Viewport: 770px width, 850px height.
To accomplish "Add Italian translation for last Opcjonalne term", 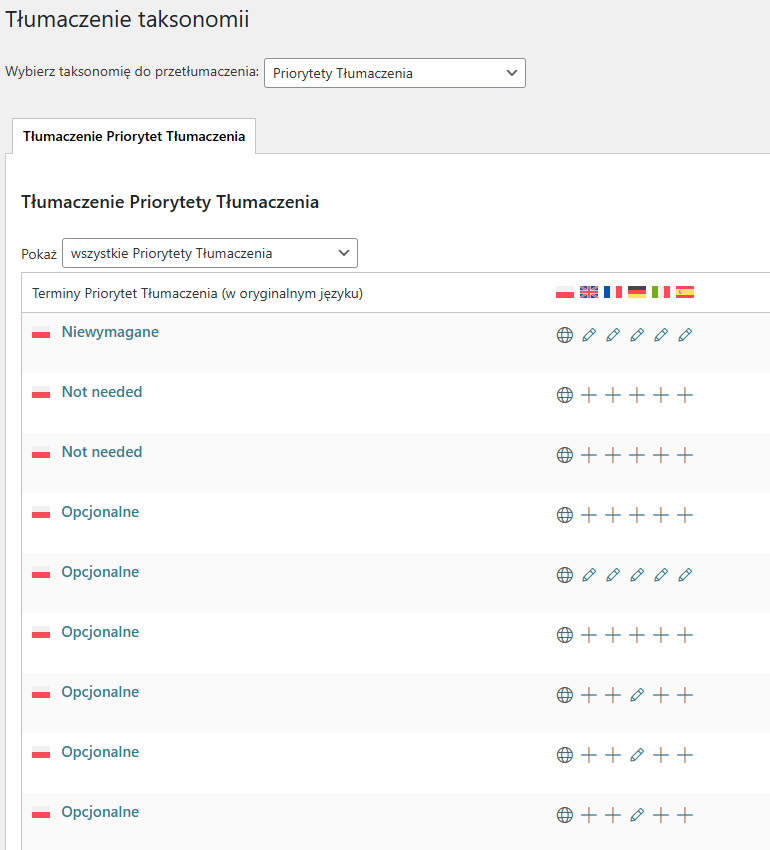I will click(x=661, y=815).
